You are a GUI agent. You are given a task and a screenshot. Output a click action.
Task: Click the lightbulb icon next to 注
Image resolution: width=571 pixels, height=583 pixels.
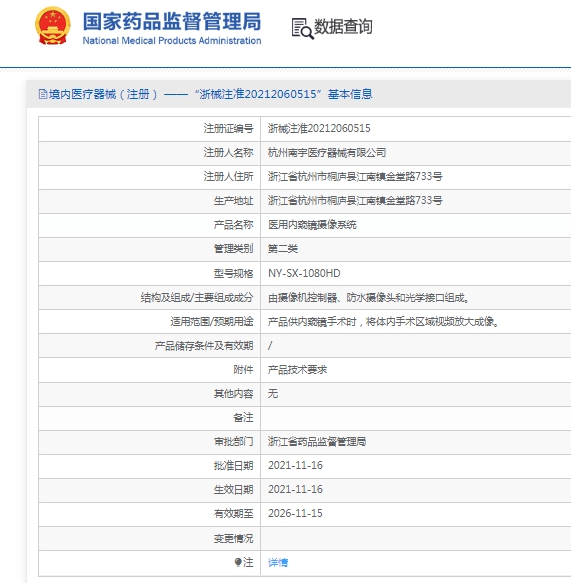tap(238, 562)
